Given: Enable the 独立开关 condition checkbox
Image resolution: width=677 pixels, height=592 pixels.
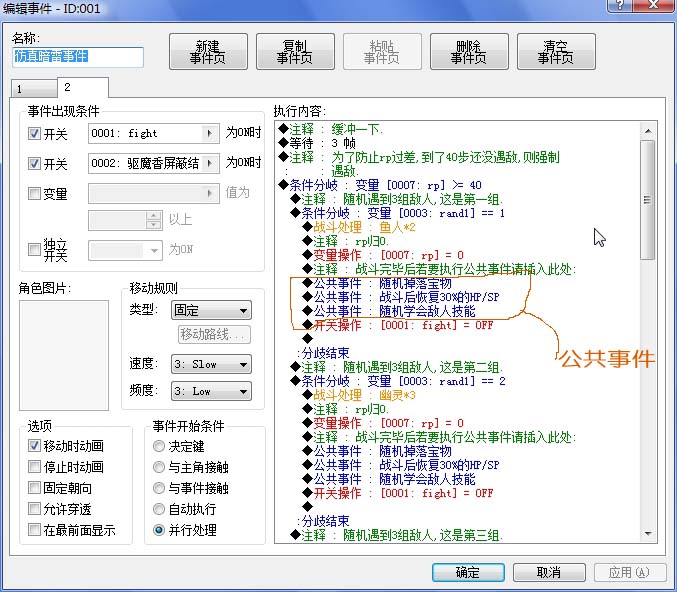Looking at the screenshot, I should pos(34,249).
